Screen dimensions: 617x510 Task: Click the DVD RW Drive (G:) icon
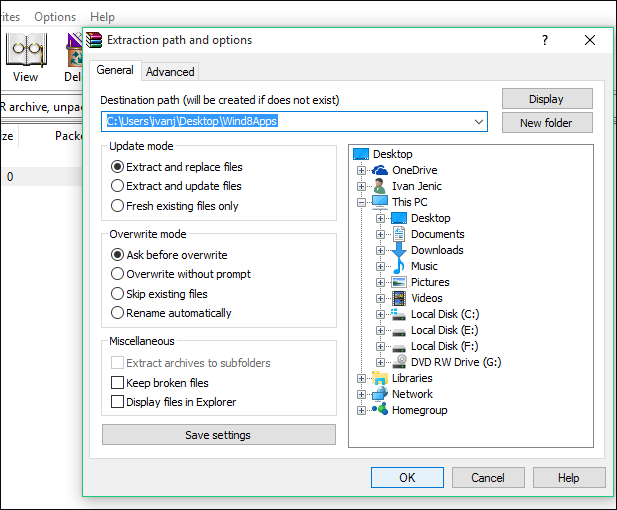(400, 362)
